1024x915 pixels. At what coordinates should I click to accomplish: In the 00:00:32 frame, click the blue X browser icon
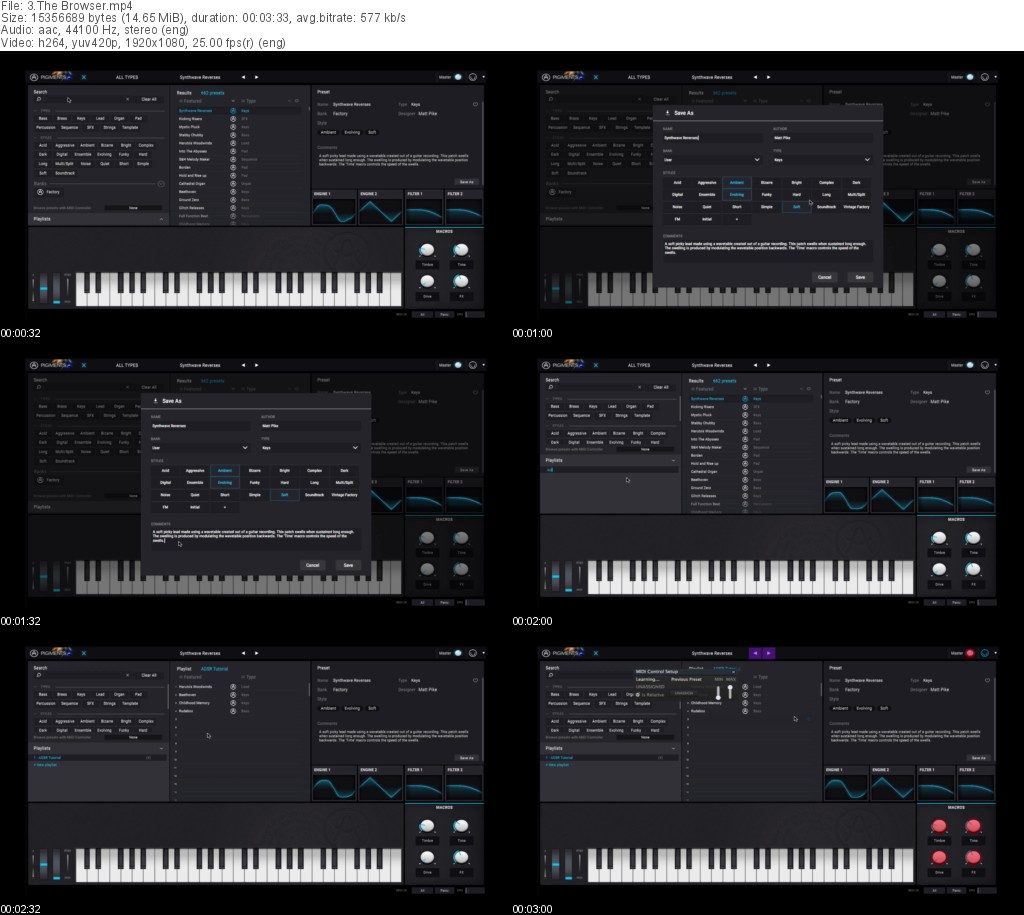tap(84, 77)
